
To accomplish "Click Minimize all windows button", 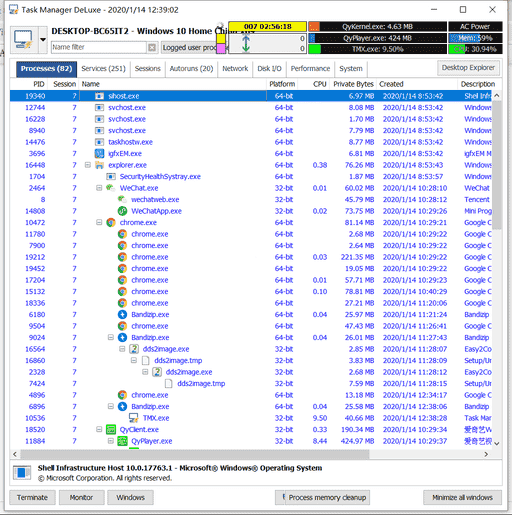I will 462,497.
